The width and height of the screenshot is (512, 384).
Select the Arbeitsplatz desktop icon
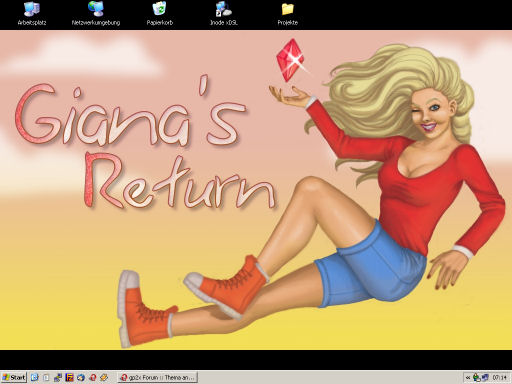pos(32,14)
